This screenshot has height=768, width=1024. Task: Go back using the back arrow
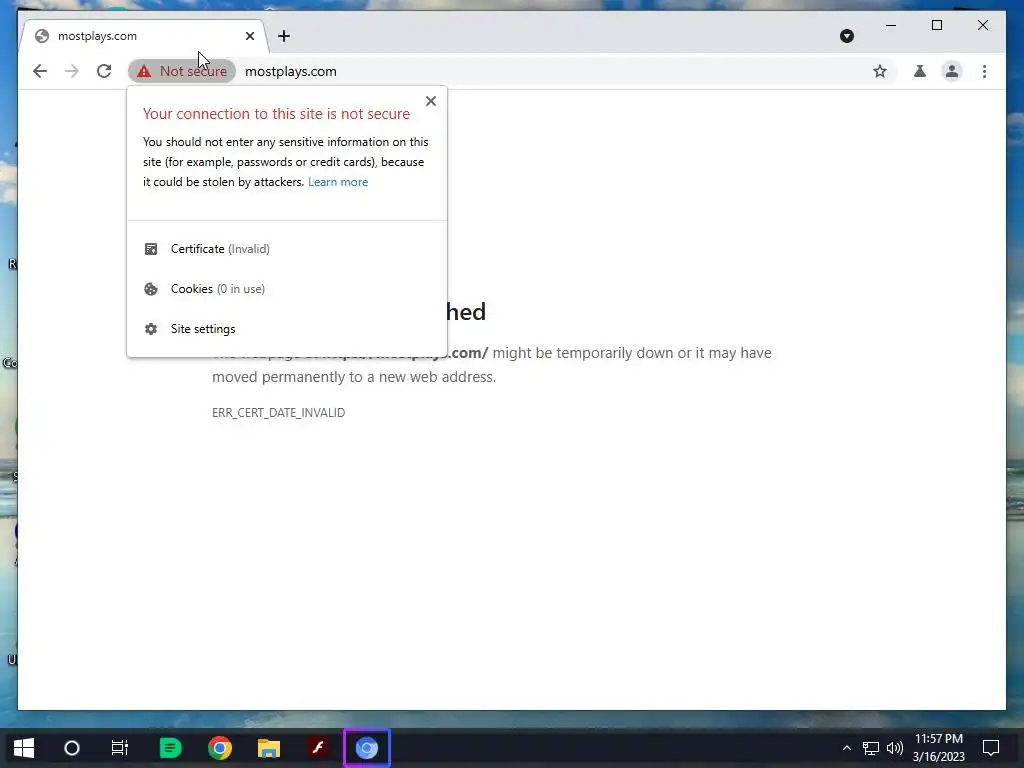point(40,71)
